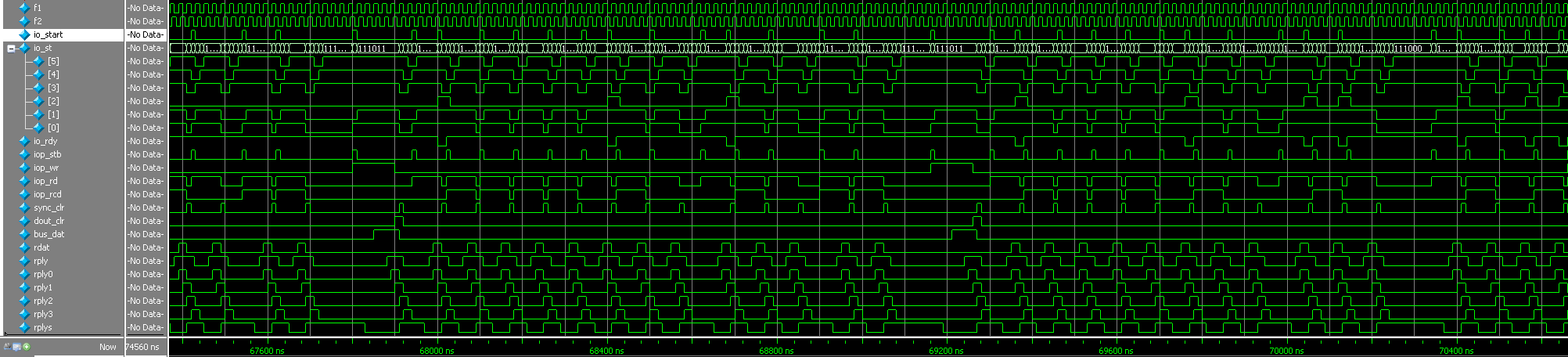Click the 111000 value in io_st waveform
This screenshot has width=1568, height=357.
1408,49
